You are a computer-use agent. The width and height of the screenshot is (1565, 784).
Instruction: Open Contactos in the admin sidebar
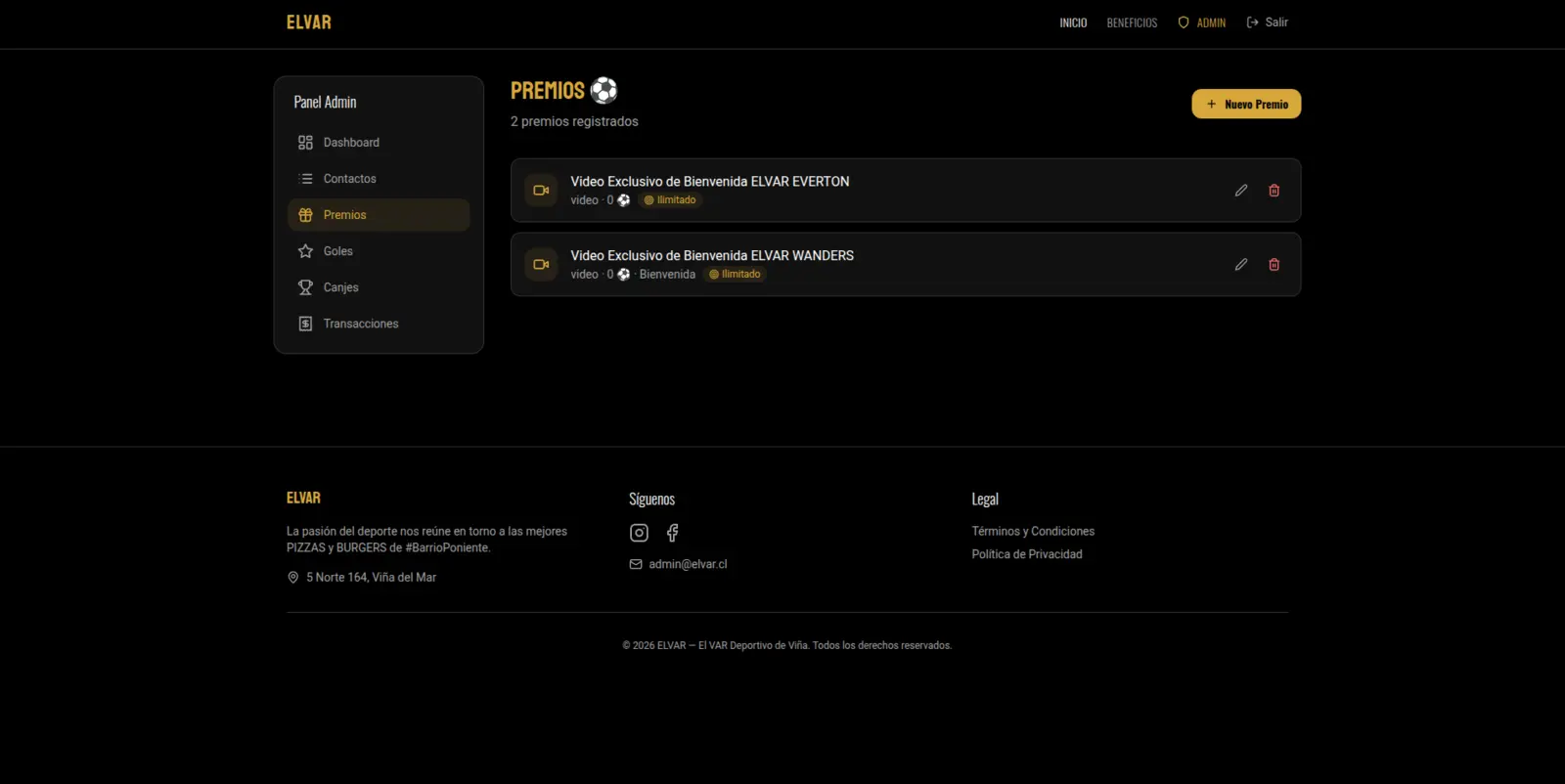(379, 179)
